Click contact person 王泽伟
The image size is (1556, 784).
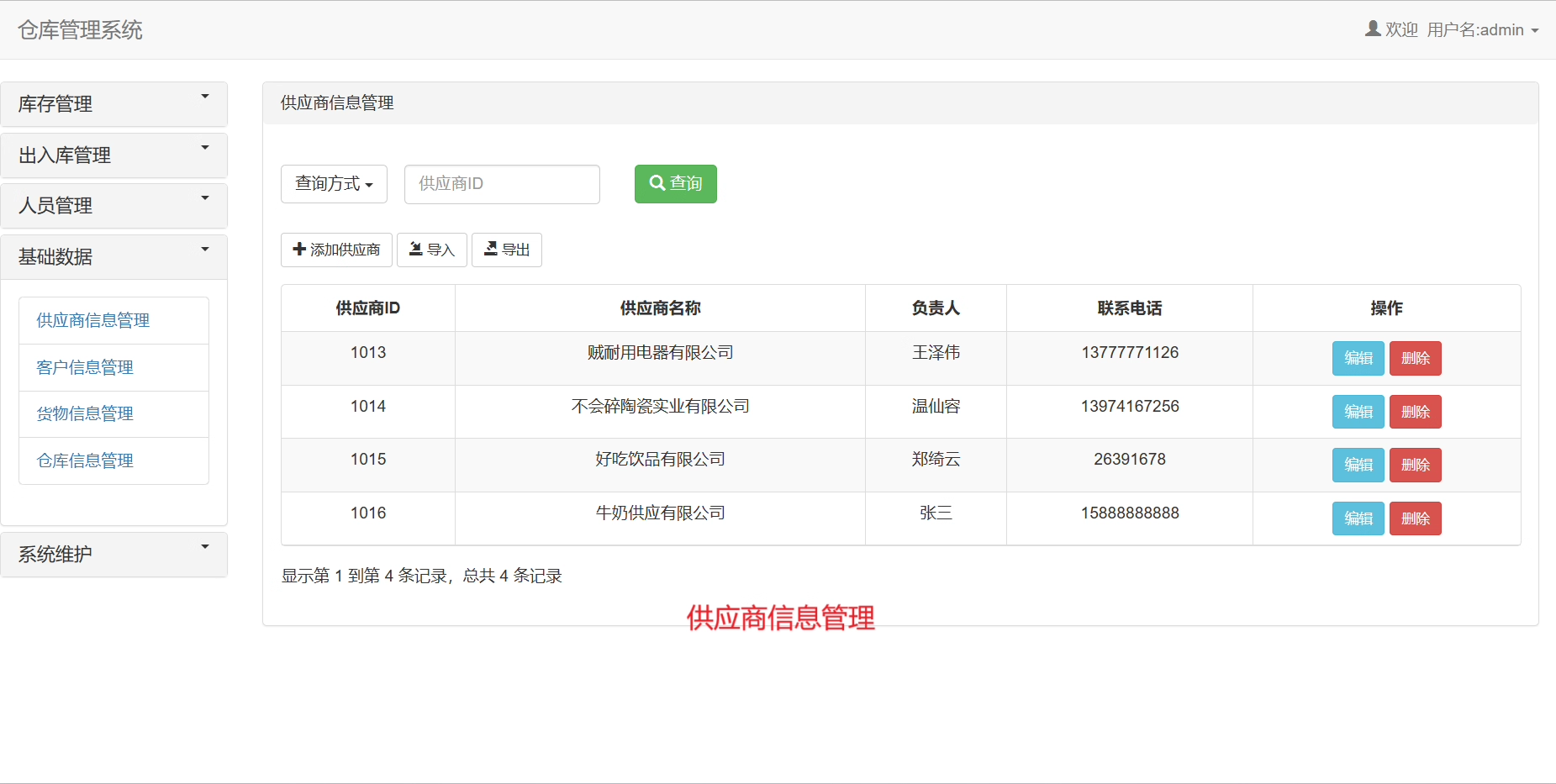[936, 353]
